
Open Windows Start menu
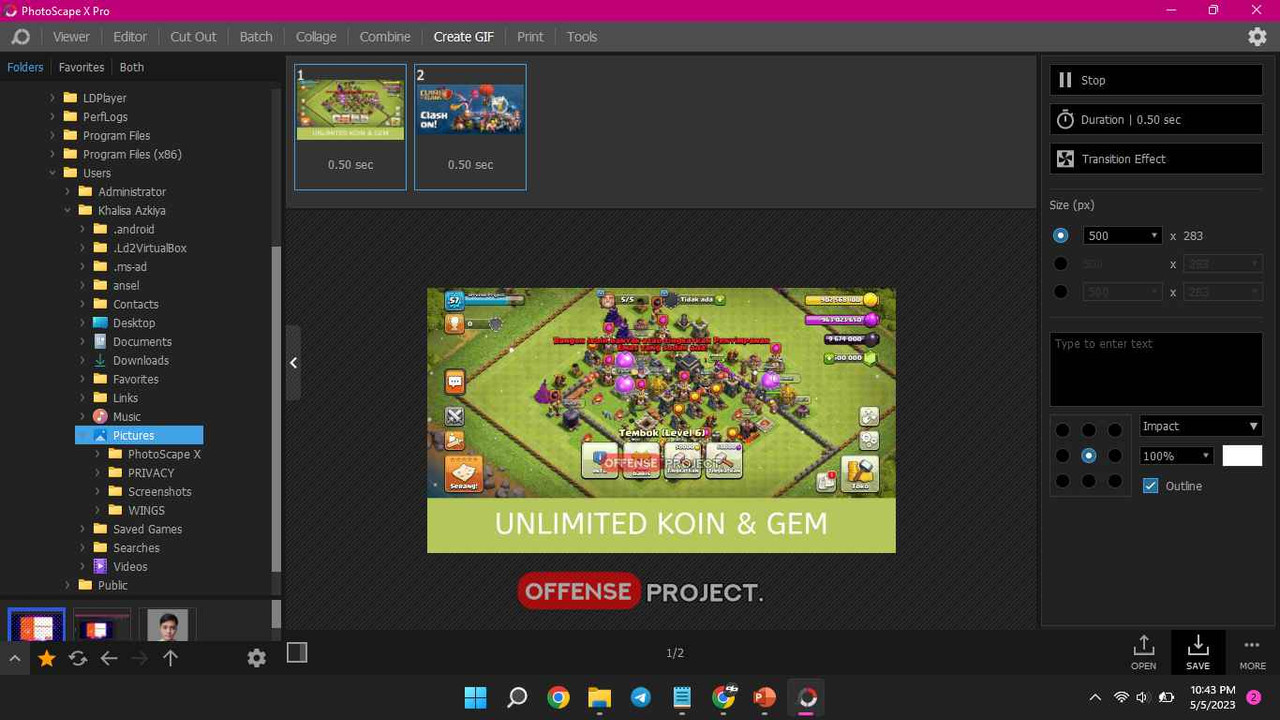click(476, 697)
